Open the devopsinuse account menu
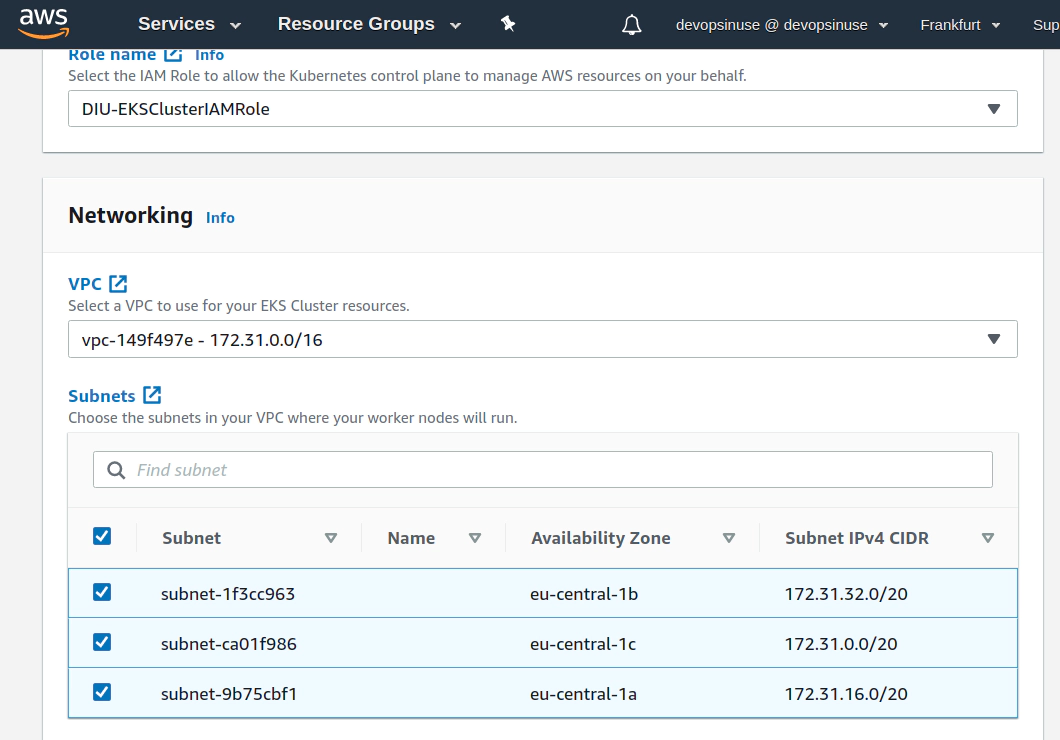Image resolution: width=1060 pixels, height=740 pixels. click(x=782, y=25)
